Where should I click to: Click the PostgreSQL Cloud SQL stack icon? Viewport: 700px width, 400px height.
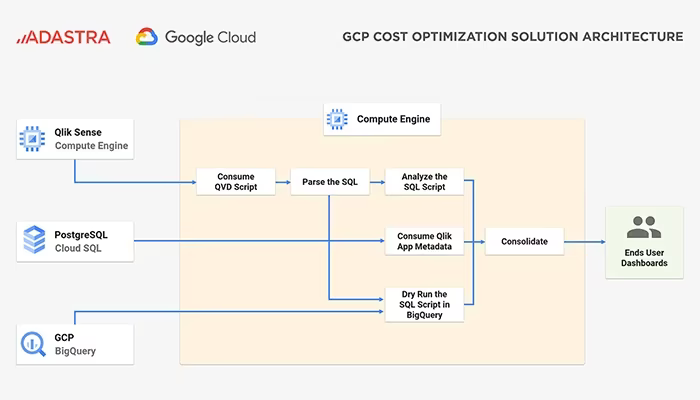[34, 240]
